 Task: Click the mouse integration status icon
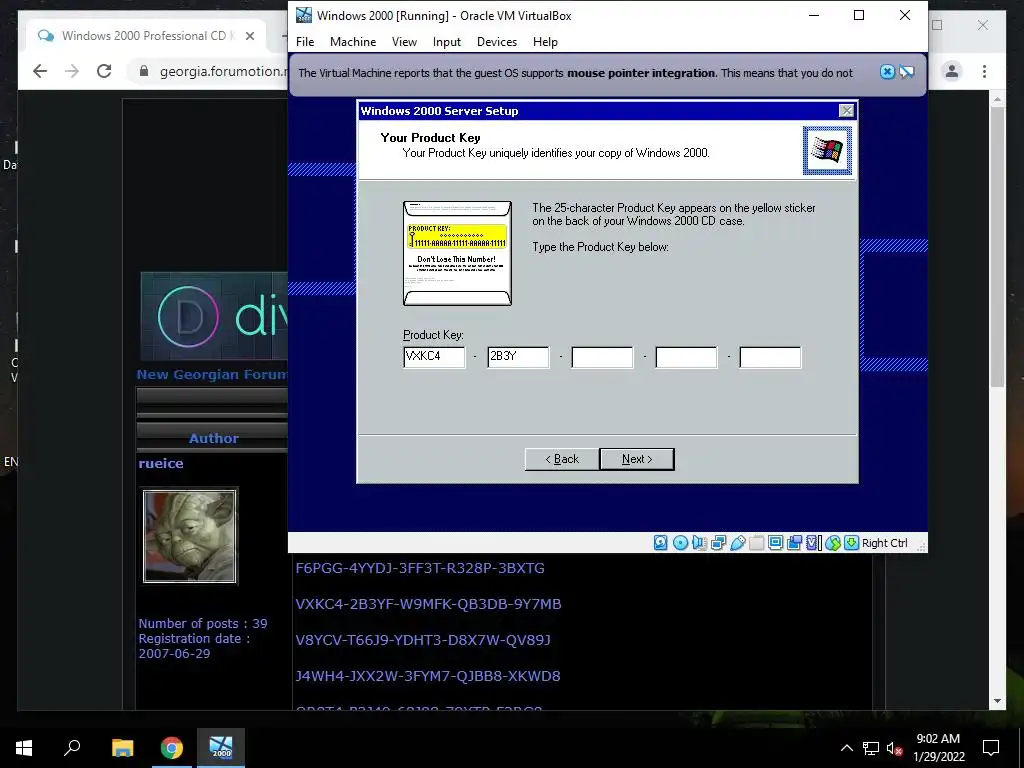[x=833, y=543]
